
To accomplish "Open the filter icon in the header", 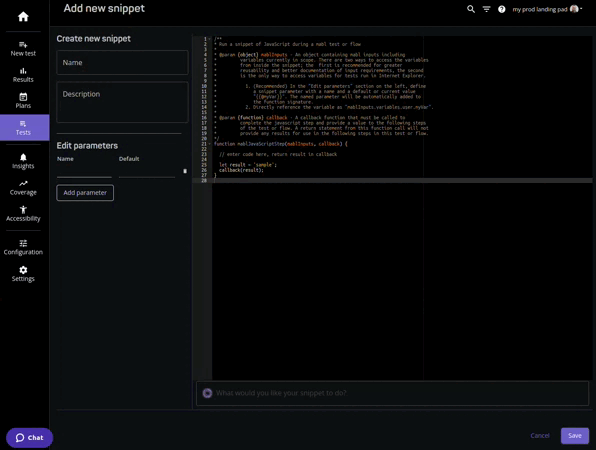I will pos(486,9).
